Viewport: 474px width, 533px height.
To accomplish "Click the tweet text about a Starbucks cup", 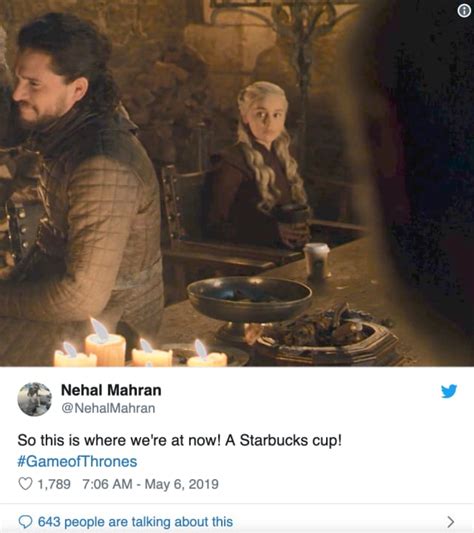I will click(x=180, y=440).
